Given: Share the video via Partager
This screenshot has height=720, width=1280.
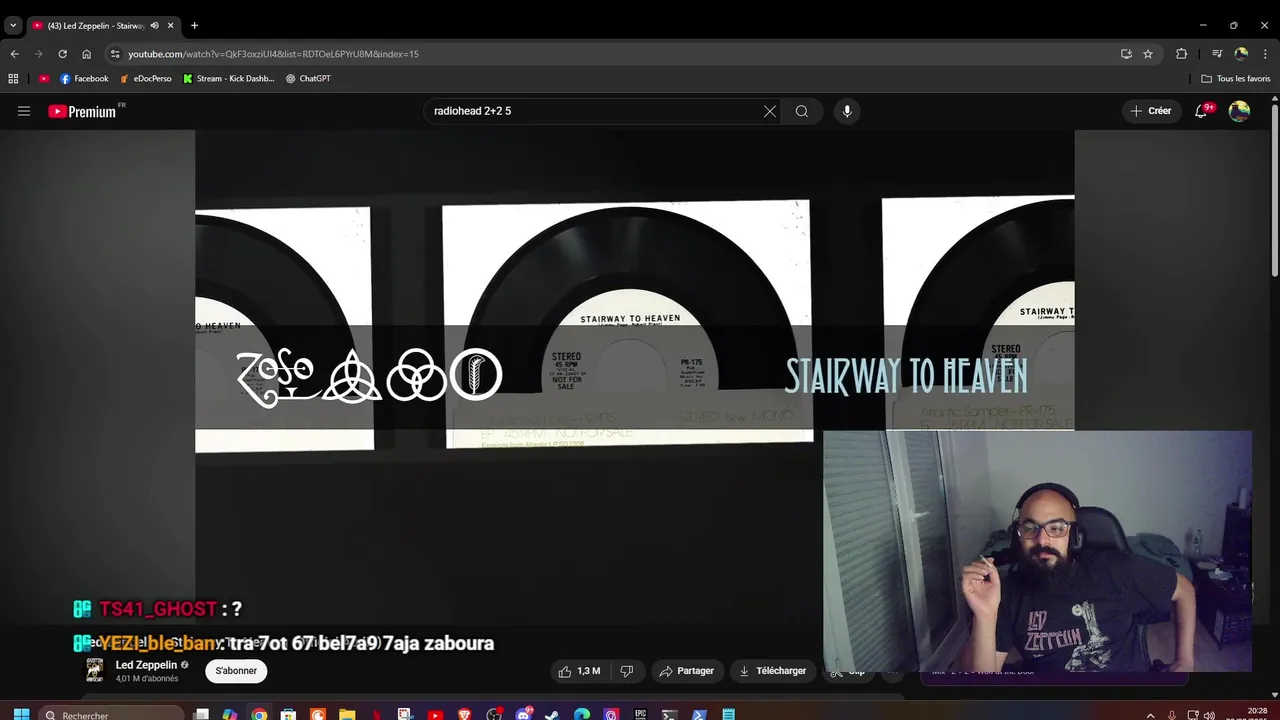Looking at the screenshot, I should (x=687, y=671).
